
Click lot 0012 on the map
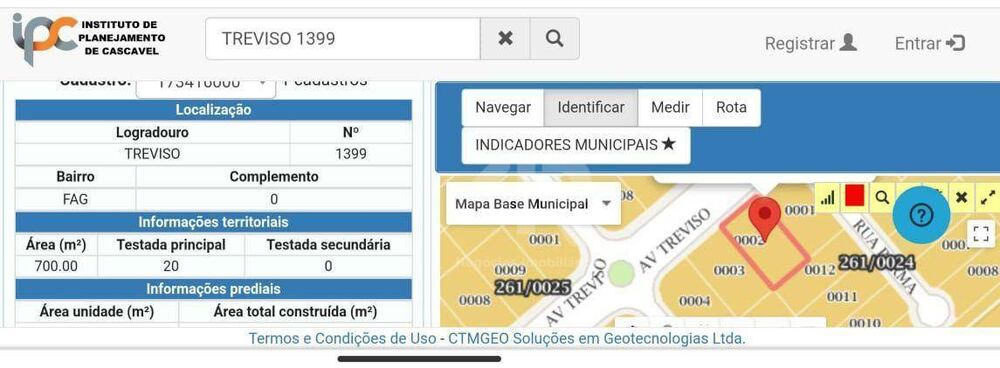(820, 270)
